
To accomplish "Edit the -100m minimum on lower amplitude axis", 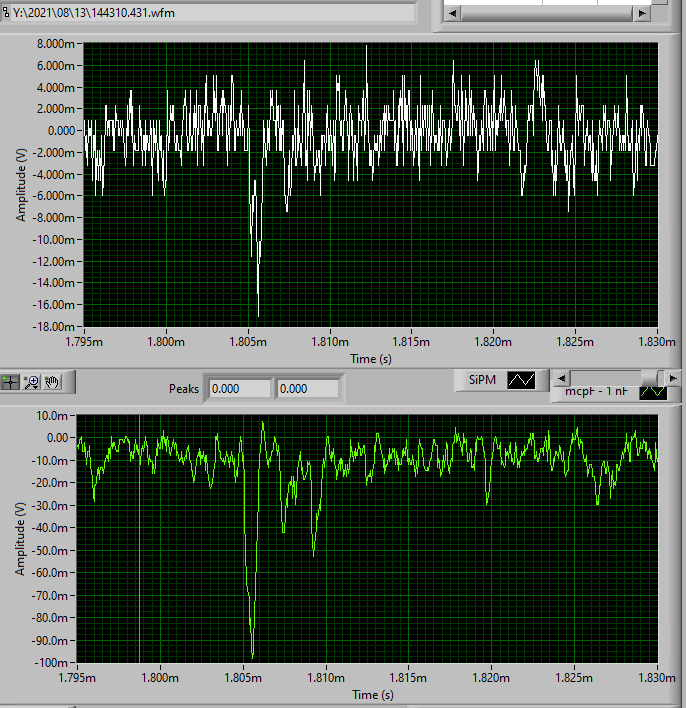I will point(51,663).
